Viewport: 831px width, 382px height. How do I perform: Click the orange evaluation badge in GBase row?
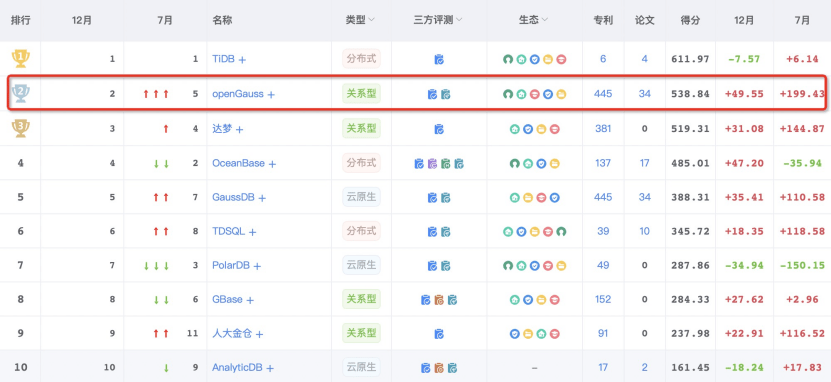click(x=439, y=300)
